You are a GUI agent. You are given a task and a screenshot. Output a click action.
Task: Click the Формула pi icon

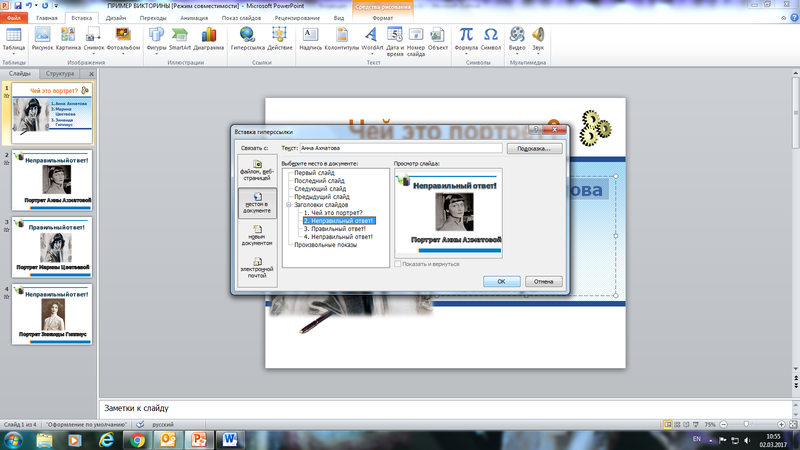(466, 39)
